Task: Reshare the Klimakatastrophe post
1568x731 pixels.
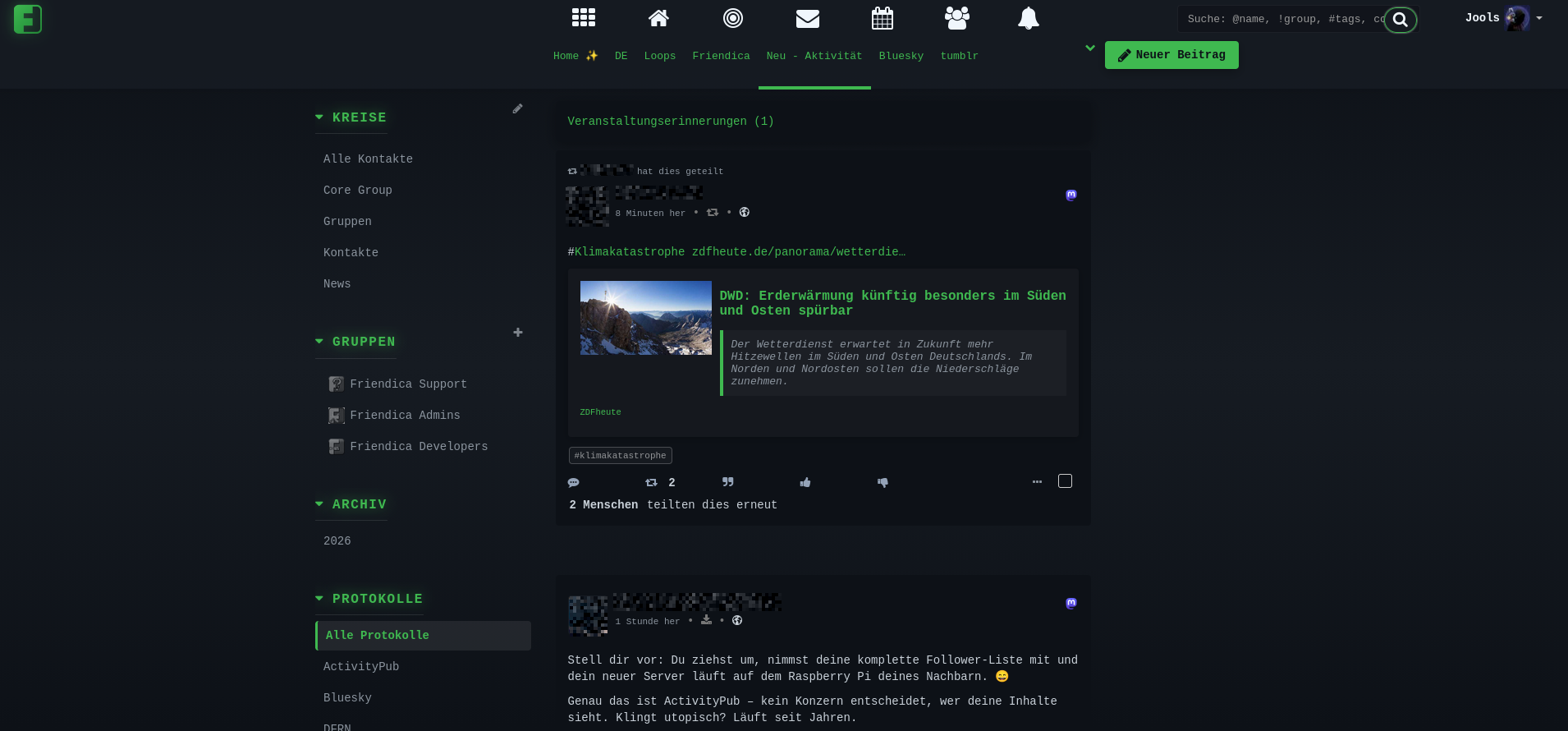Action: click(x=652, y=483)
